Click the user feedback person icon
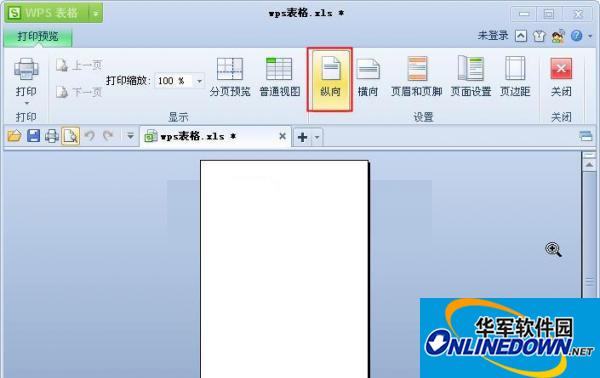The width and height of the screenshot is (600, 378). click(558, 36)
